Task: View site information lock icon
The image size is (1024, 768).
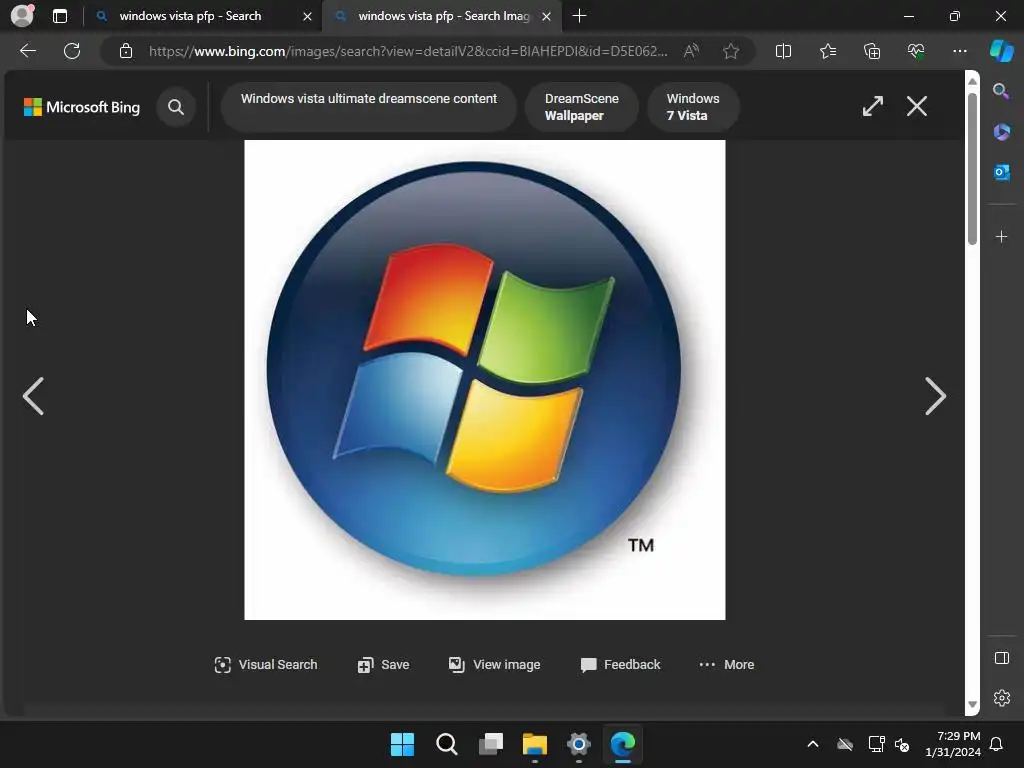Action: pyautogui.click(x=126, y=51)
